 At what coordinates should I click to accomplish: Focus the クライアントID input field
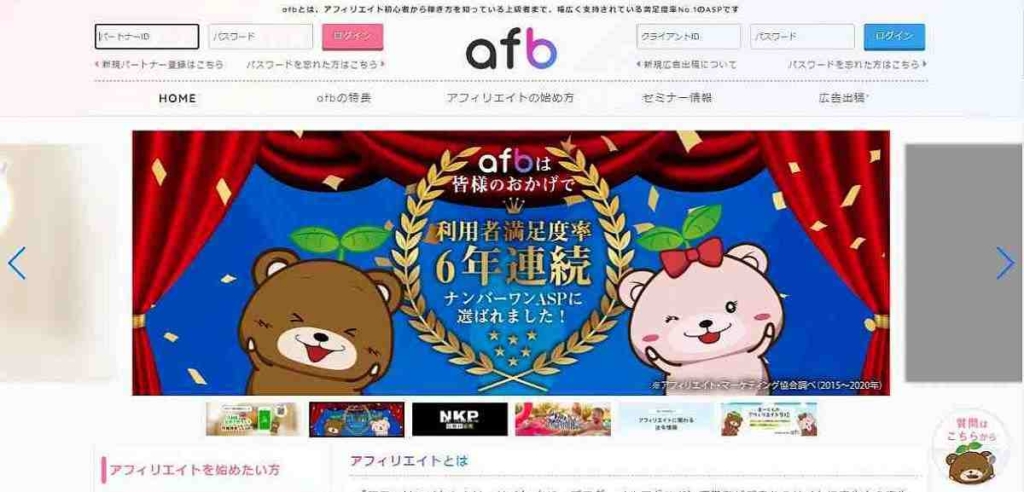689,37
